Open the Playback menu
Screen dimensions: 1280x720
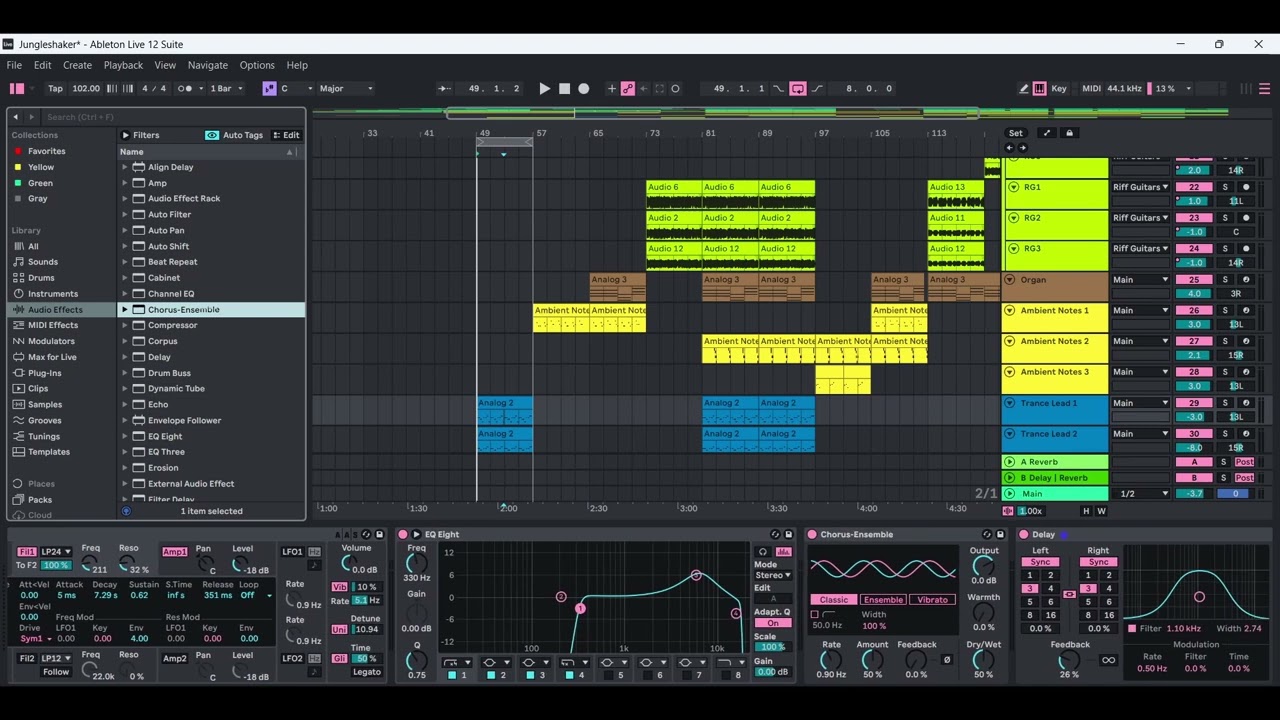[123, 65]
